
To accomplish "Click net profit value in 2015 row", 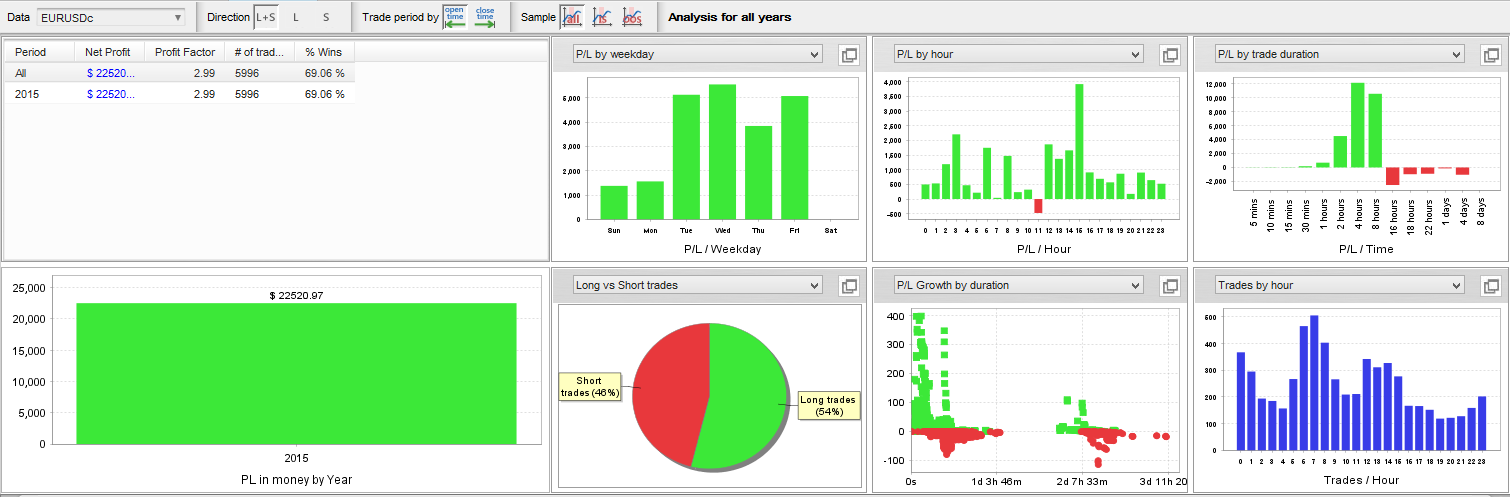I will coord(110,94).
